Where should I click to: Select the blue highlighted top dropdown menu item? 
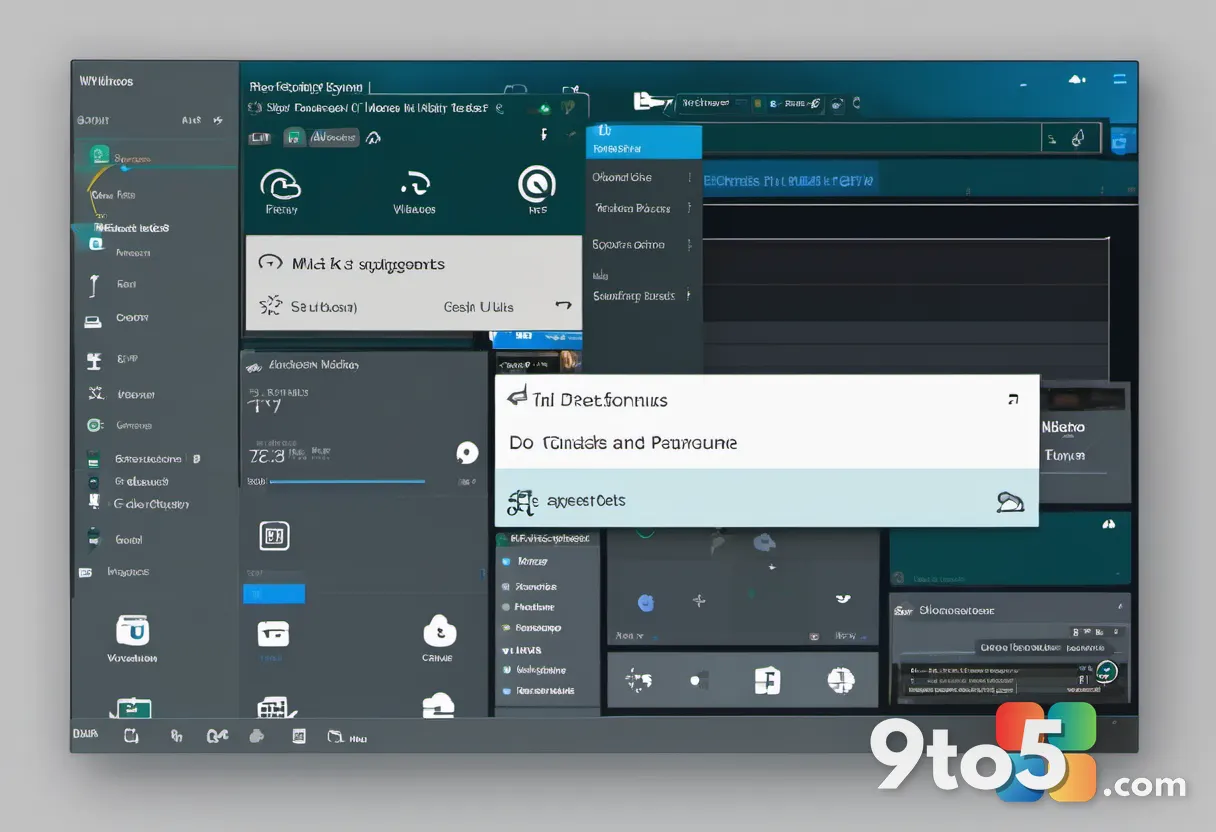click(644, 142)
